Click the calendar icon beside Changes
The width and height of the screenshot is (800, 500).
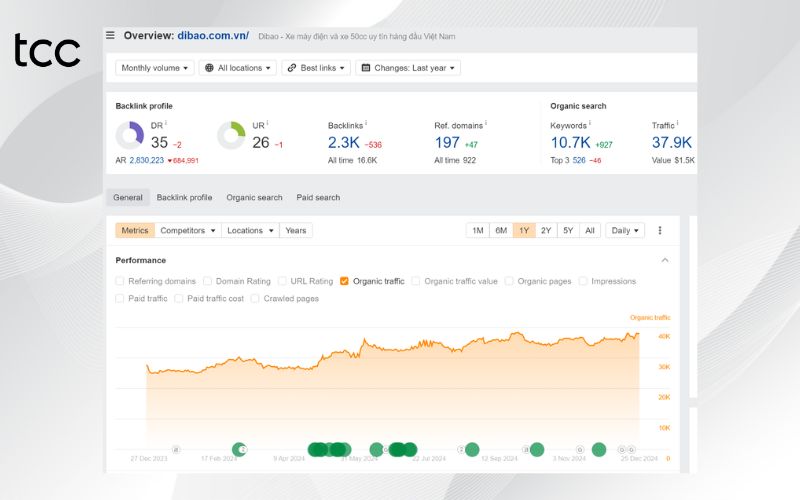(x=366, y=68)
